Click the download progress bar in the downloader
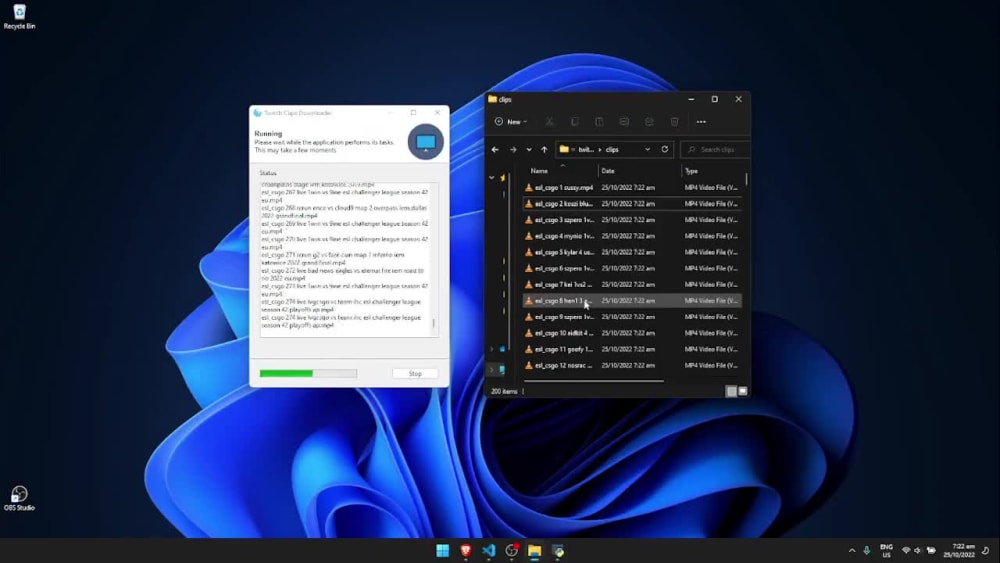The image size is (1000, 563). coord(308,374)
